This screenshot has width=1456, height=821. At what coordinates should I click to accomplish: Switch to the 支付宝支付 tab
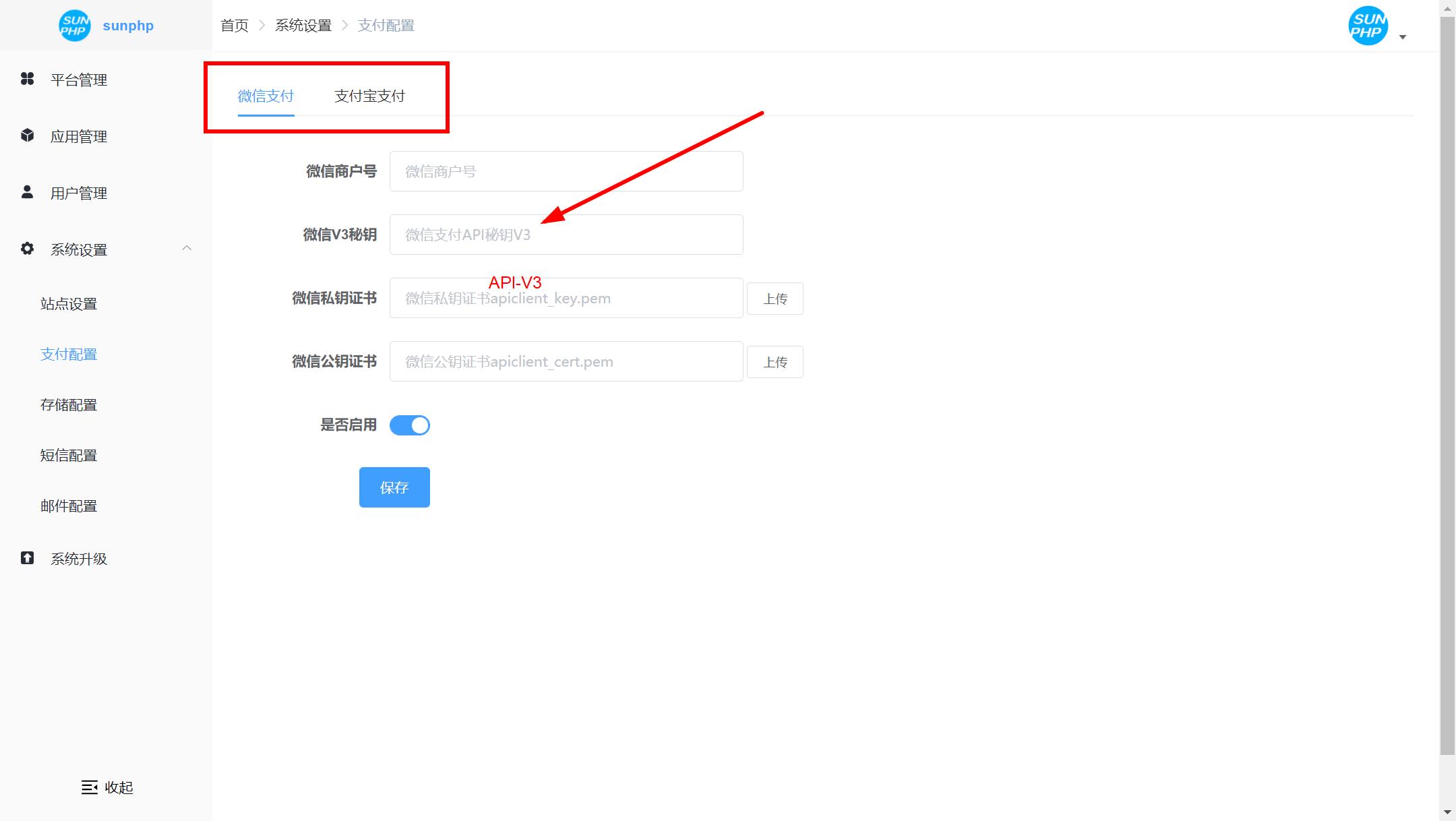(x=369, y=96)
